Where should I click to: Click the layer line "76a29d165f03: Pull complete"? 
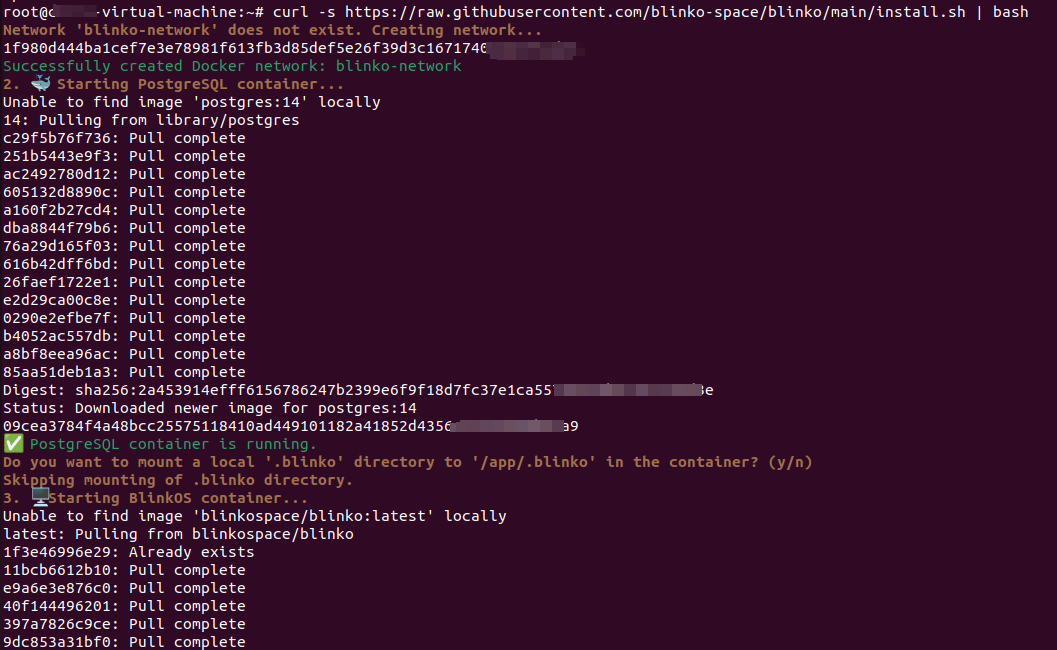tap(124, 246)
